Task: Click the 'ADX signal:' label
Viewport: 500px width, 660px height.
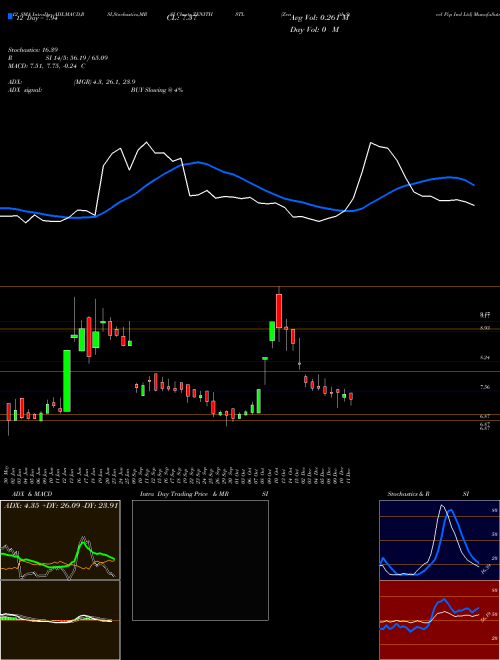Action: 24,90
